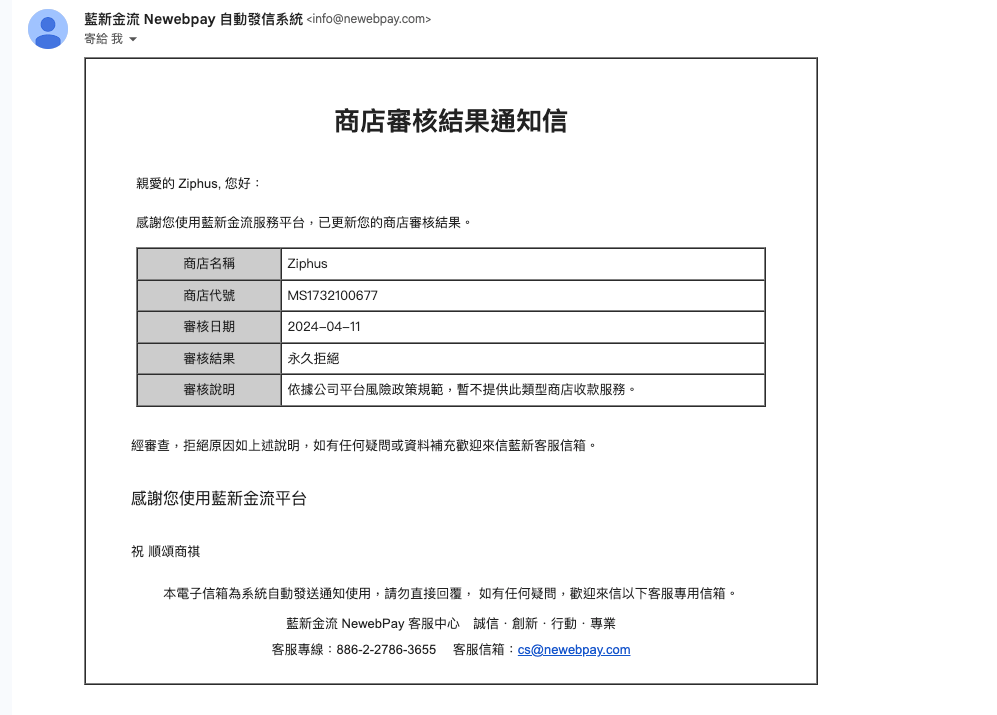Viewport: 997px width, 715px height.
Task: Click the 寄給 我 recipient text
Action: (x=103, y=39)
